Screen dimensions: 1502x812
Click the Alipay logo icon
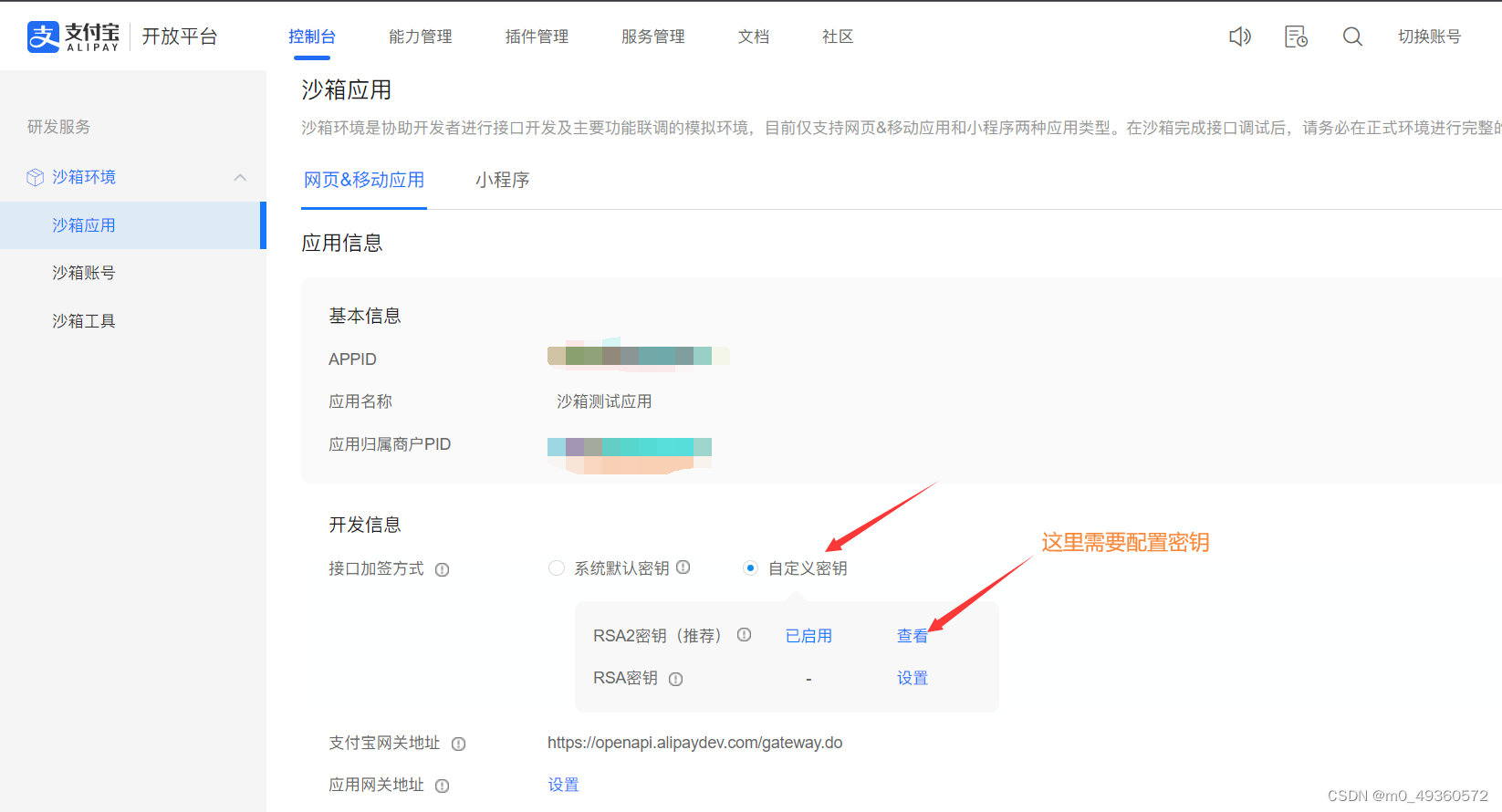(x=43, y=36)
